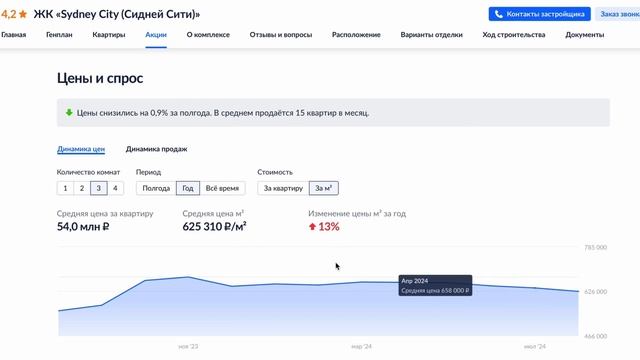Choose 4 rooms filter

tap(115, 188)
